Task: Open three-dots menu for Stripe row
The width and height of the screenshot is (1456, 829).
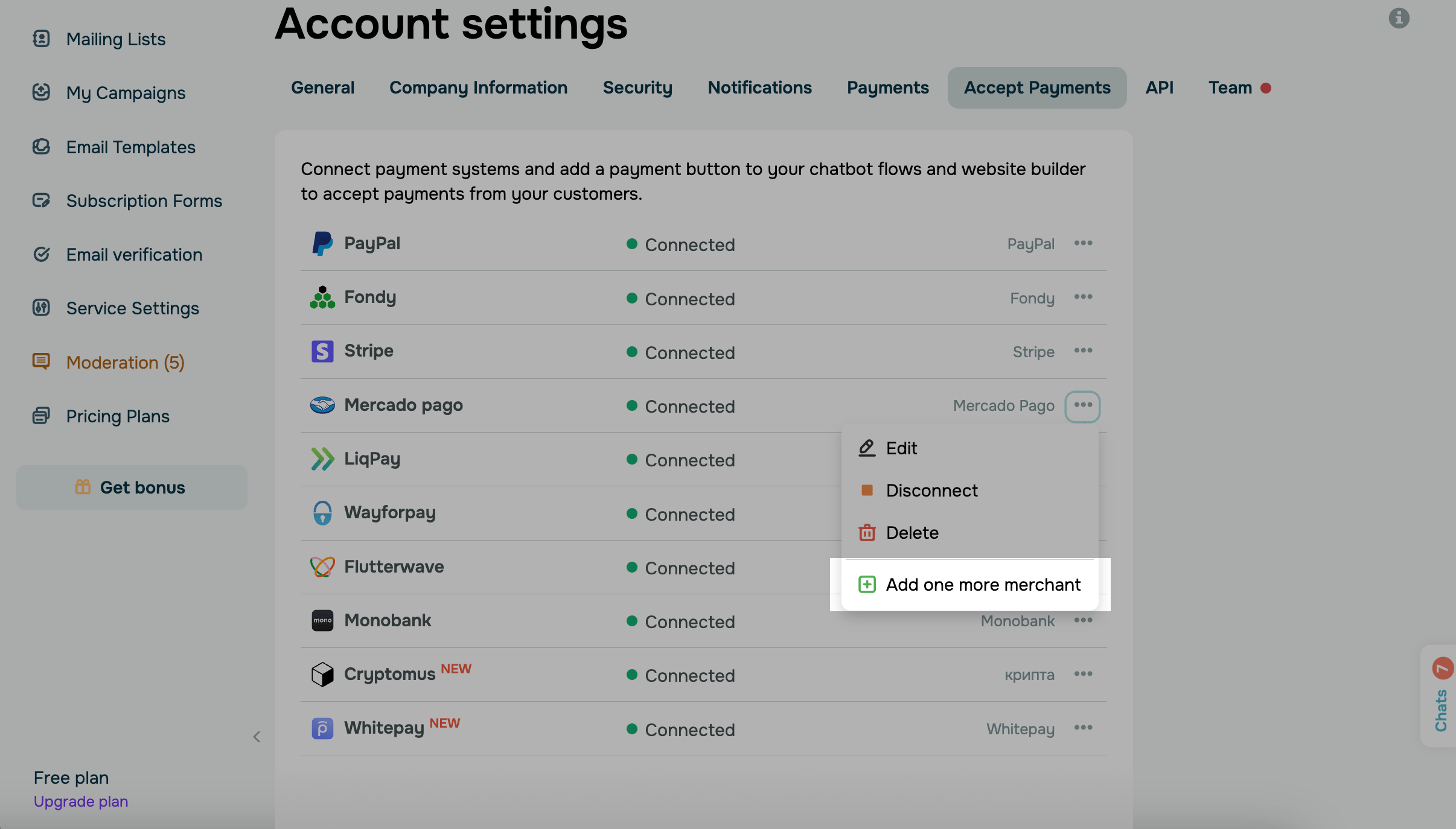Action: coord(1083,351)
